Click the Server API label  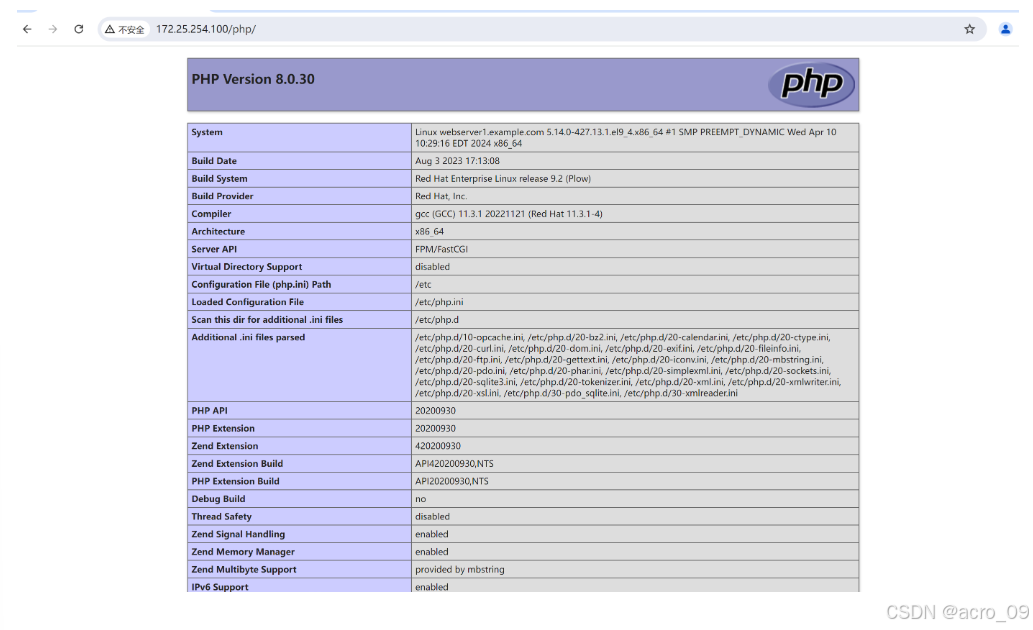pos(214,249)
